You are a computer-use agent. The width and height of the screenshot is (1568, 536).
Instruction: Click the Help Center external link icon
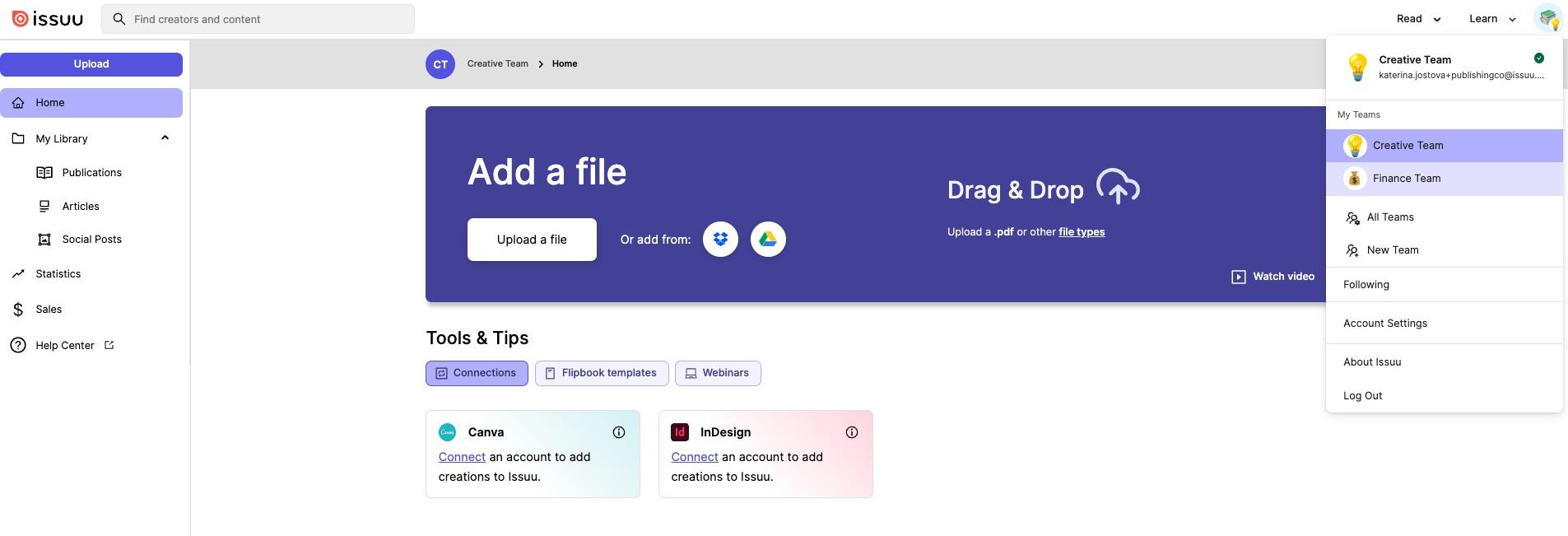[x=109, y=345]
